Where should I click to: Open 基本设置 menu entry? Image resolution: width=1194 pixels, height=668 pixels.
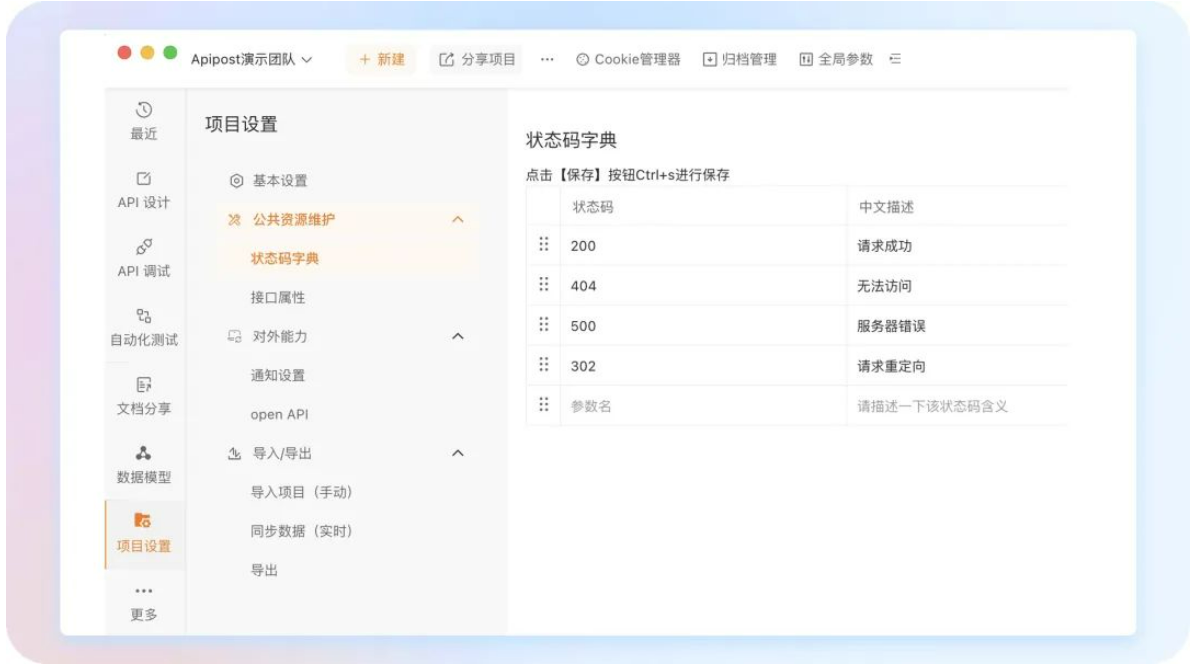(280, 181)
